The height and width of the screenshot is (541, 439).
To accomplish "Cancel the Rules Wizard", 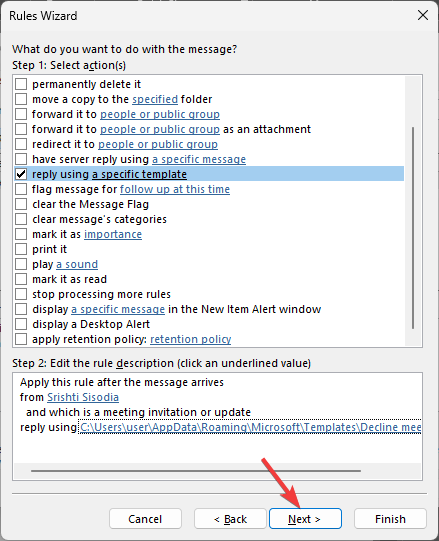I will point(145,519).
